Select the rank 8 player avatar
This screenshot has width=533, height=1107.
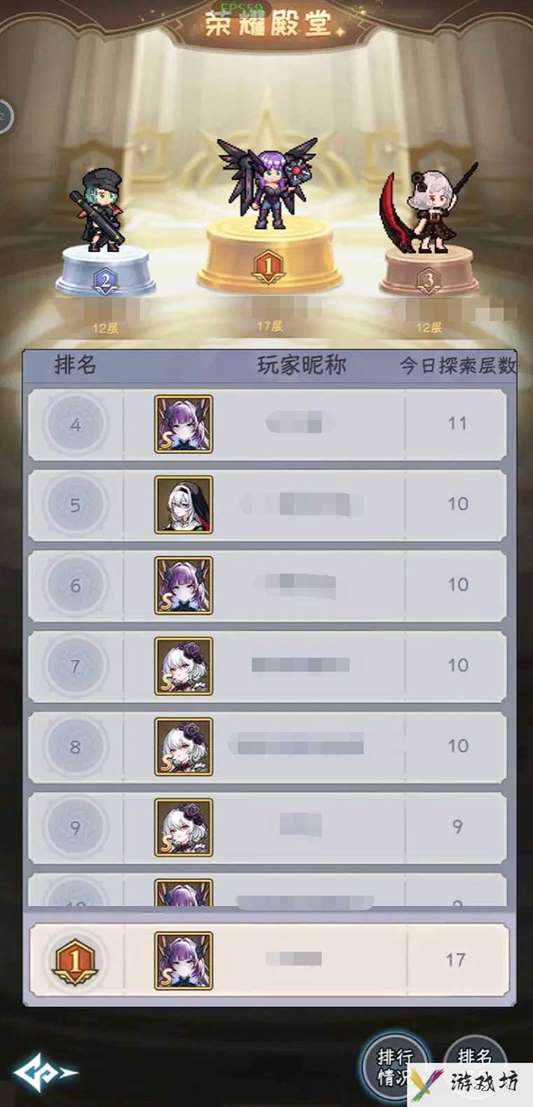[184, 746]
